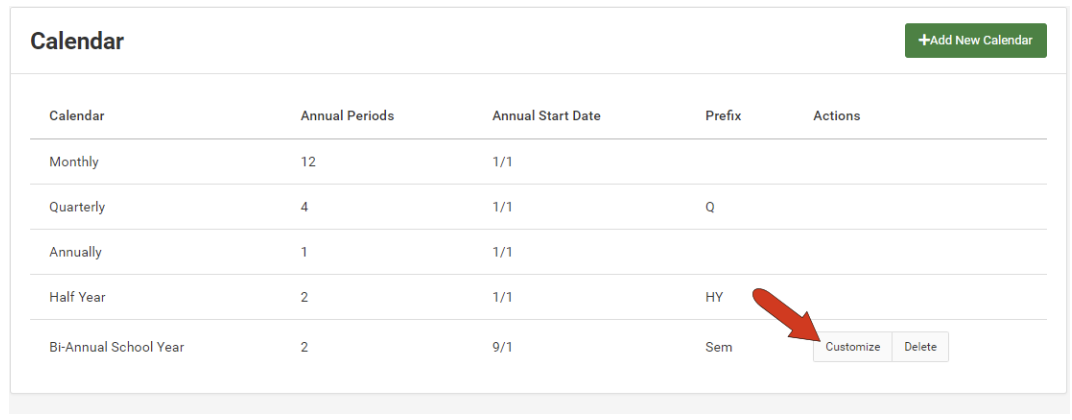This screenshot has width=1072, height=420.
Task: Select the Half Year calendar row
Action: (77, 297)
